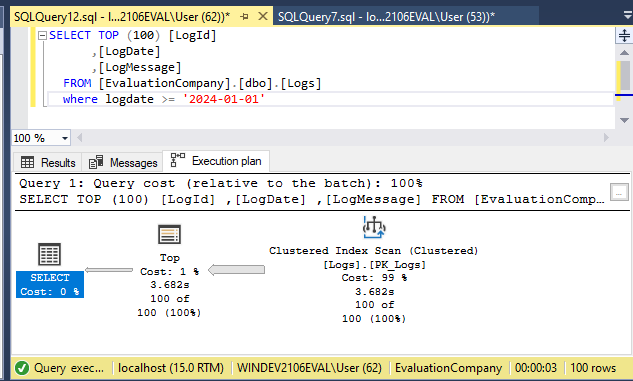Viewport: 633px width, 381px height.
Task: Click 'WINDEV2106EVAL\User (62)' in status bar
Action: pyautogui.click(x=309, y=368)
